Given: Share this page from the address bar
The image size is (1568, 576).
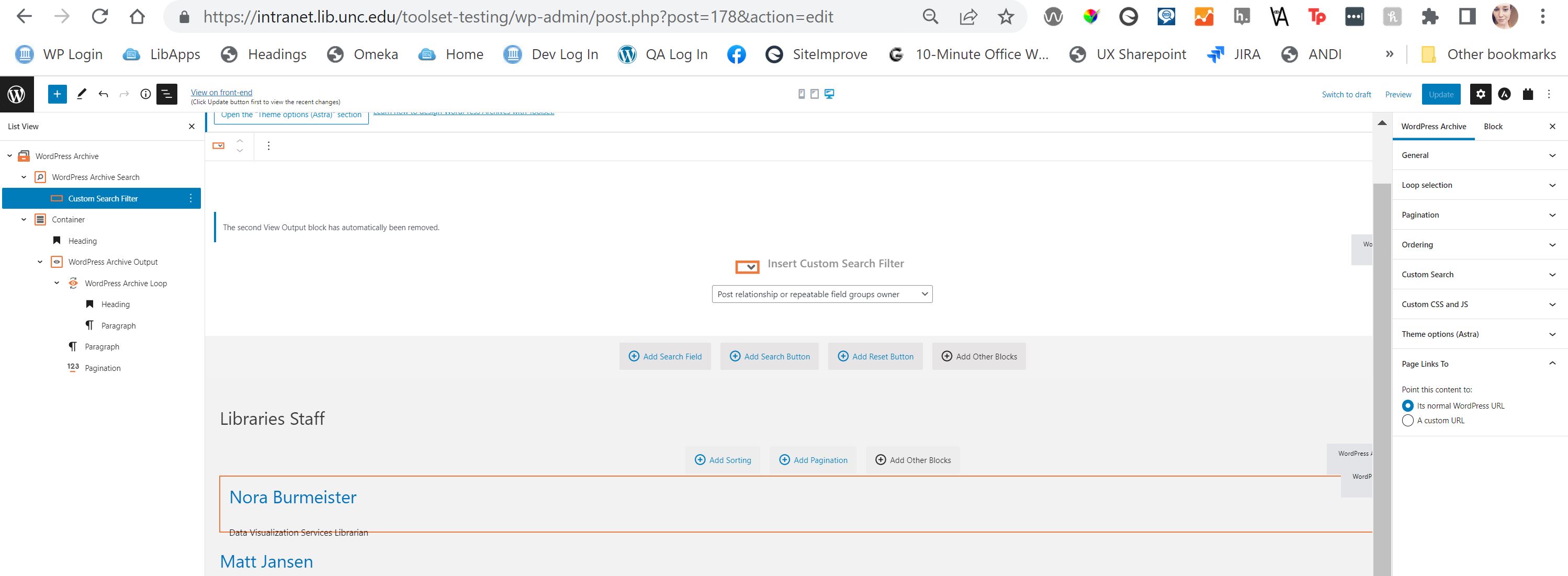Looking at the screenshot, I should pyautogui.click(x=968, y=16).
